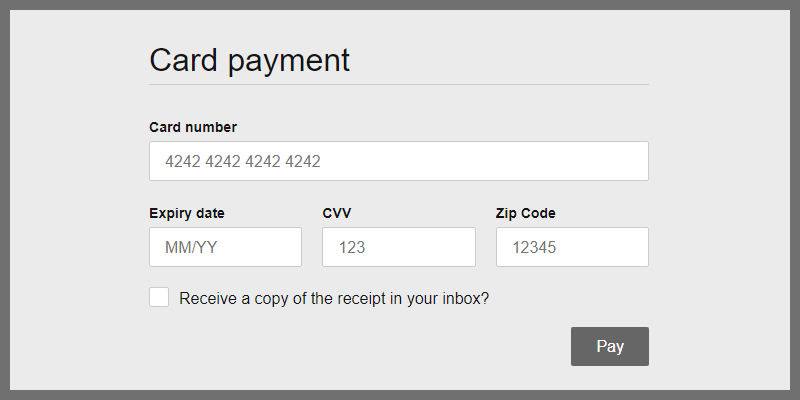Click the 'Card payment' heading

click(x=249, y=60)
